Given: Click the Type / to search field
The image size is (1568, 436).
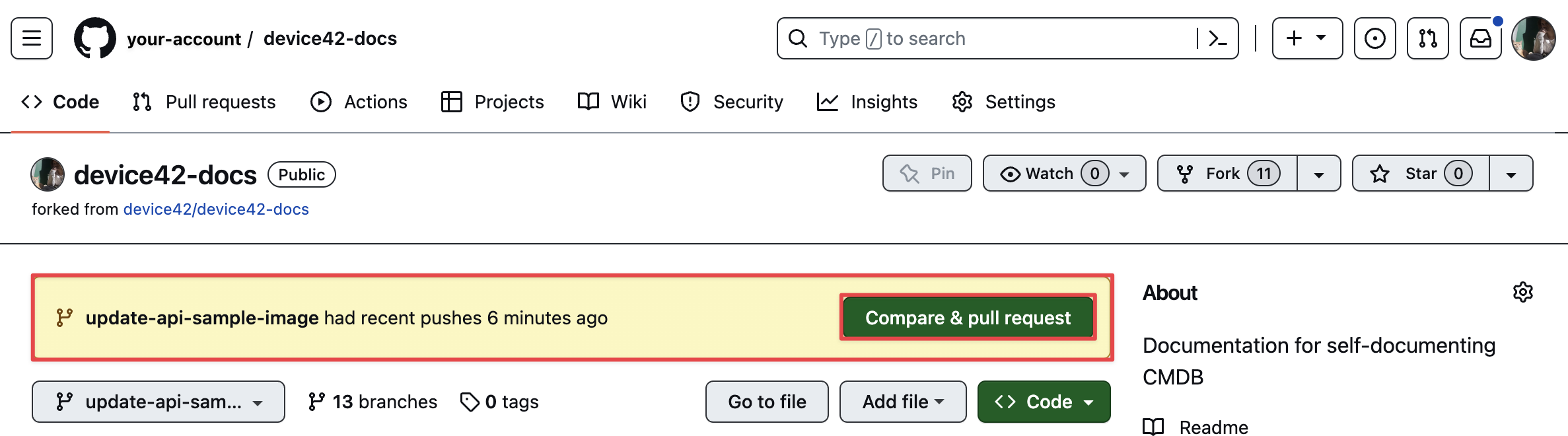Looking at the screenshot, I should tap(991, 38).
